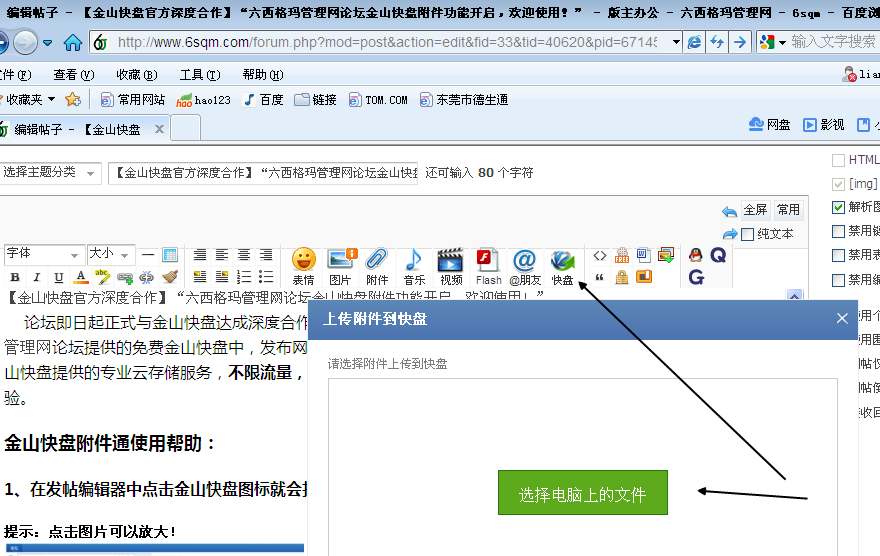Click the 常用 editor mode button
The image size is (880, 556).
(x=788, y=210)
